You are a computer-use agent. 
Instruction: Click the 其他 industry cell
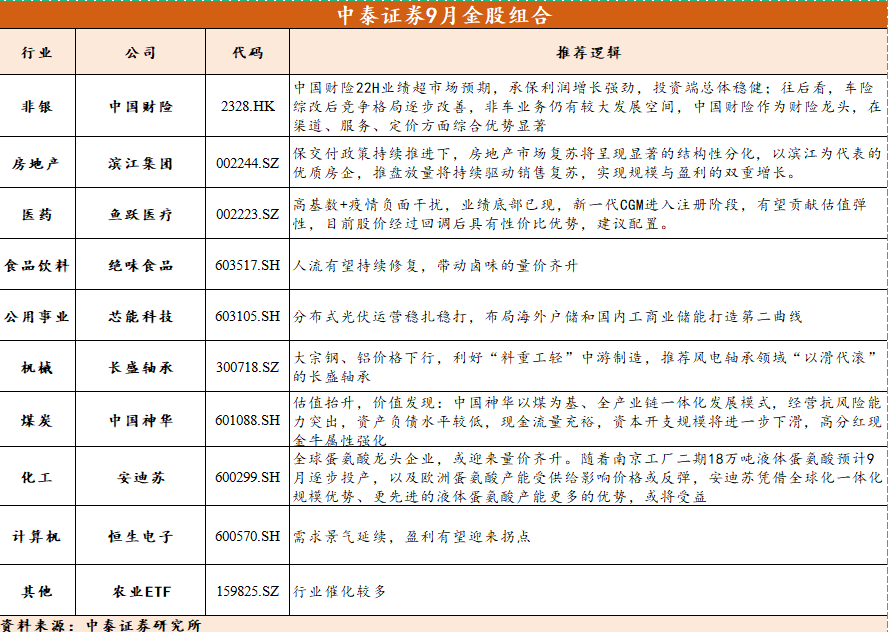pyautogui.click(x=37, y=591)
